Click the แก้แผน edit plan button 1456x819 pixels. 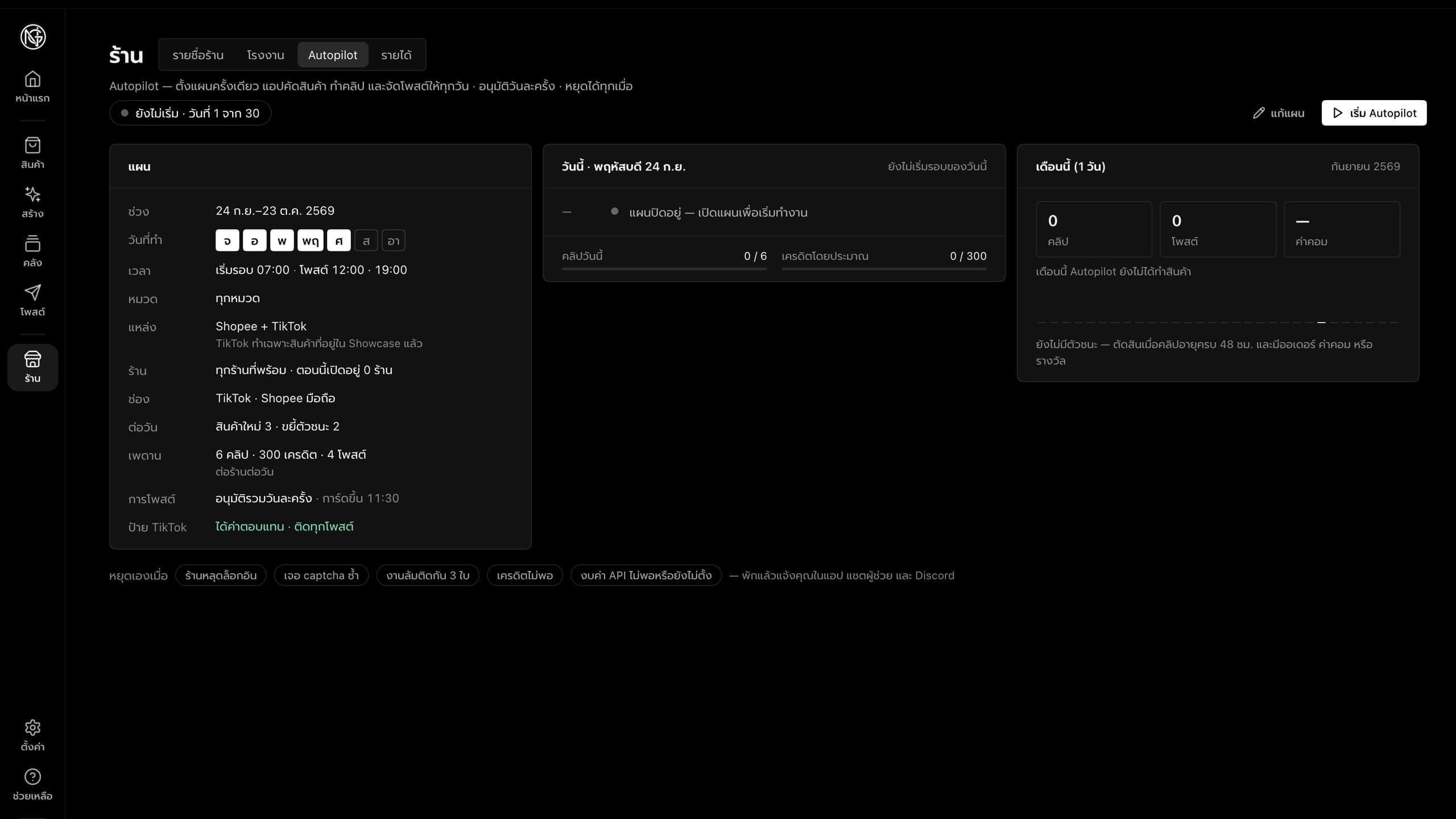(1279, 113)
